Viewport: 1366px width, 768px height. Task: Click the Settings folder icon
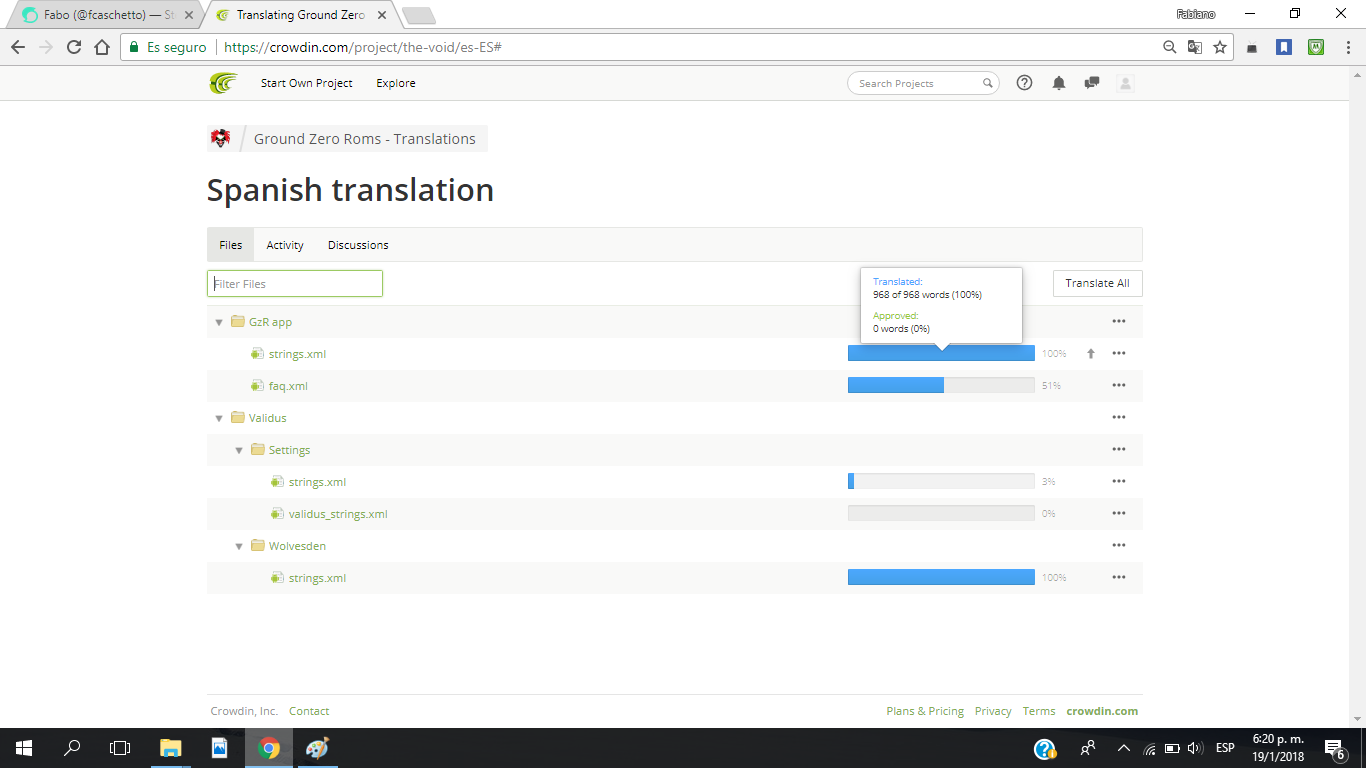258,450
